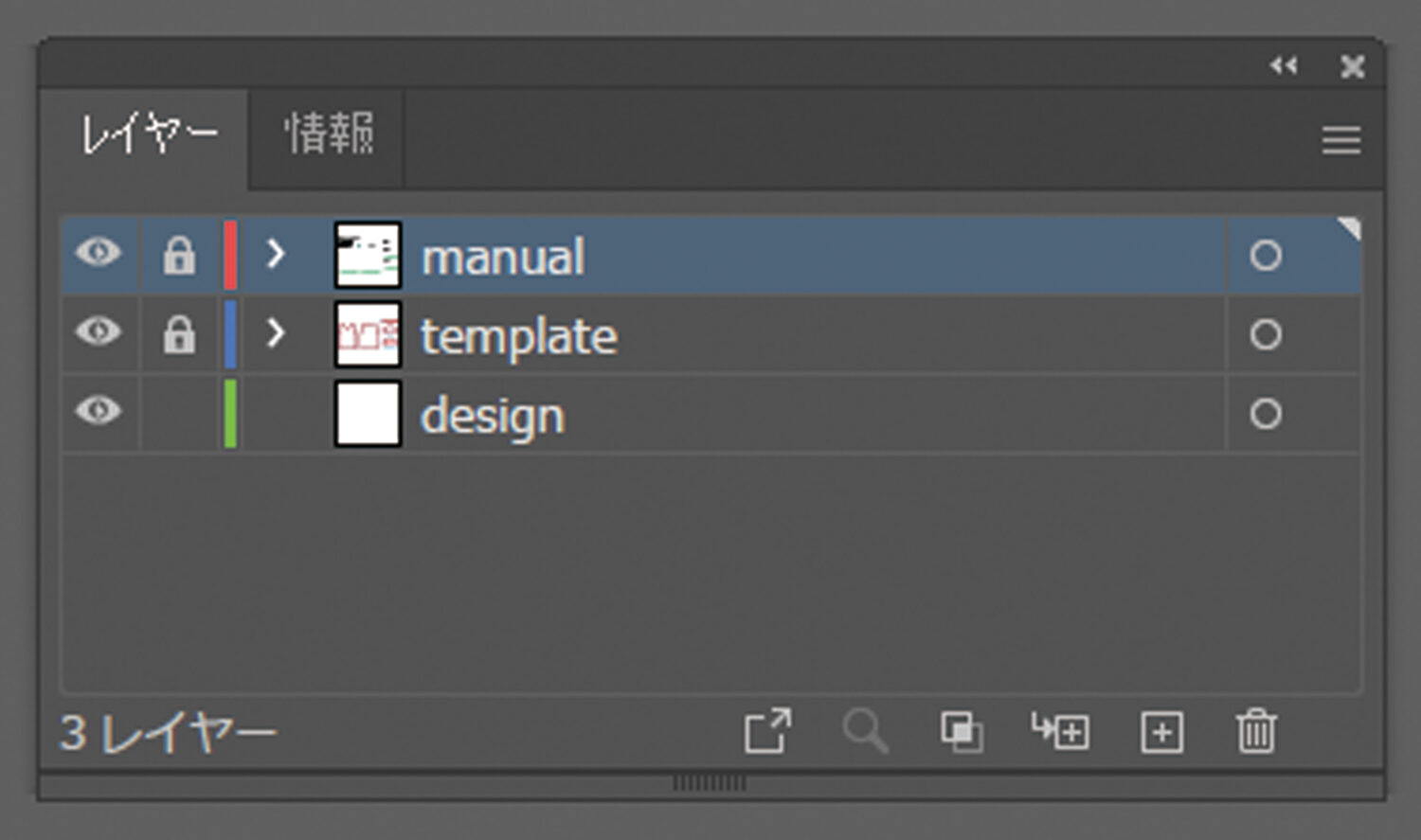This screenshot has width=1421, height=840.
Task: Click the Collect for Export icon
Action: pos(766,731)
